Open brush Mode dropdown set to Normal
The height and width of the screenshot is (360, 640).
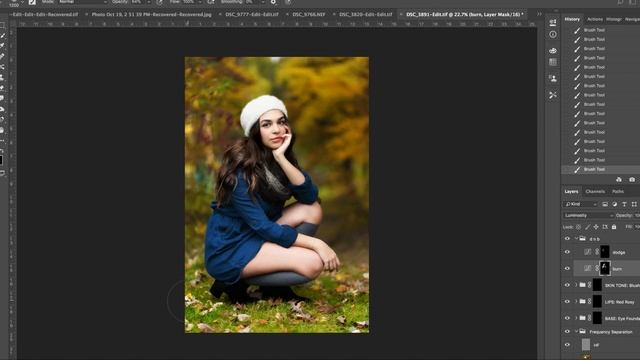[83, 2]
